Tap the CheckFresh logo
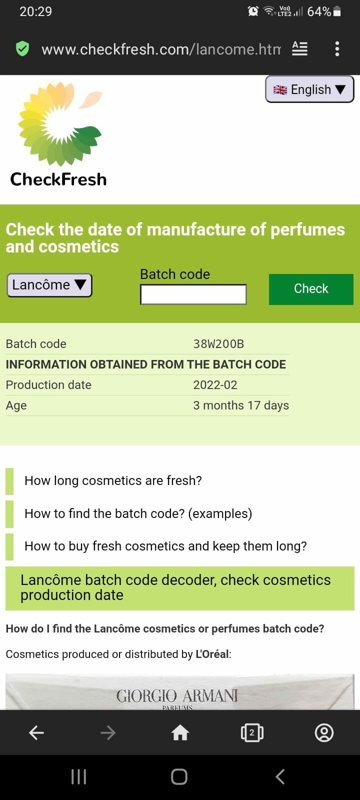Viewport: 360px width, 800px height. [59, 136]
